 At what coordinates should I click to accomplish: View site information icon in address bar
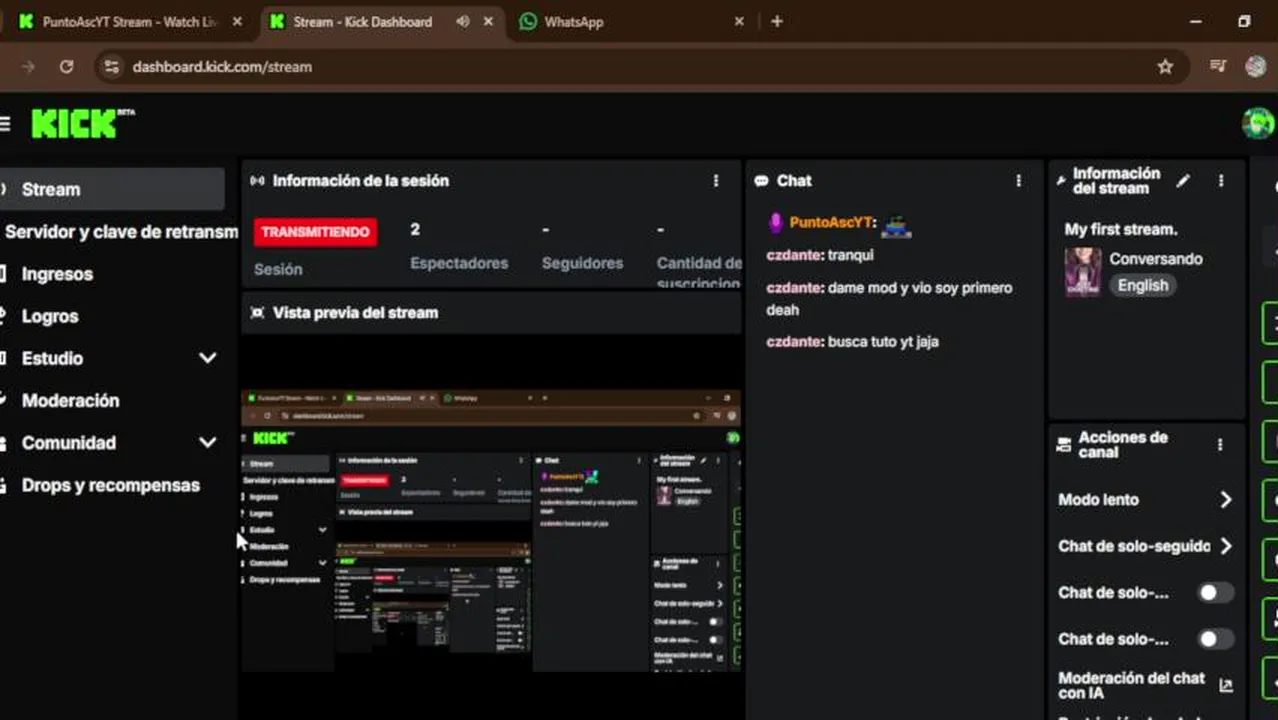pyautogui.click(x=111, y=67)
